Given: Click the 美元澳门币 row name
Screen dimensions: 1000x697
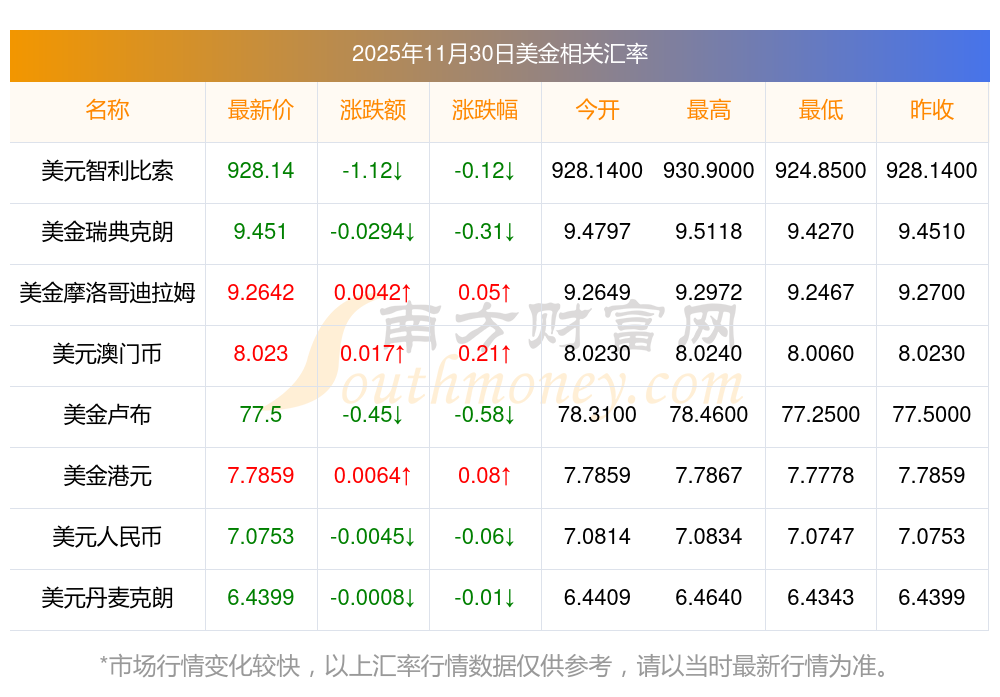Looking at the screenshot, I should point(107,354).
